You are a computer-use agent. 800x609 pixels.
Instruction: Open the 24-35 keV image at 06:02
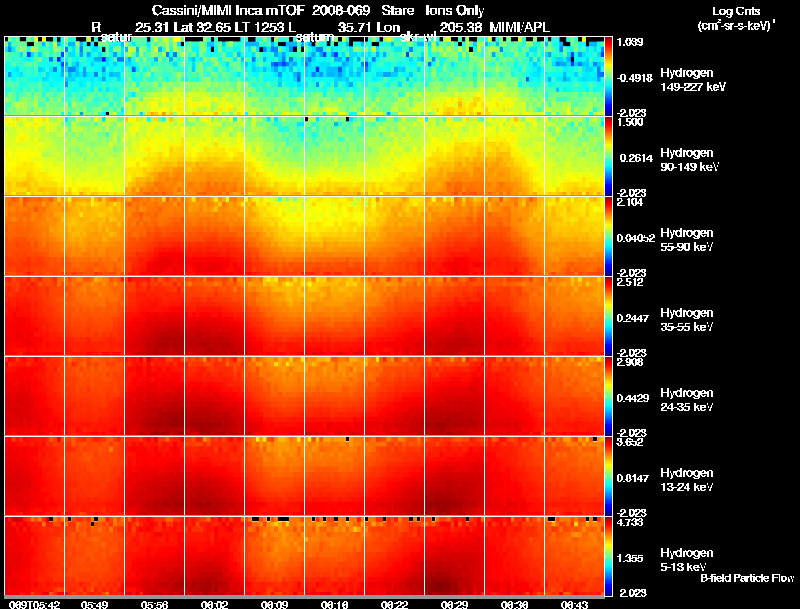coord(214,396)
